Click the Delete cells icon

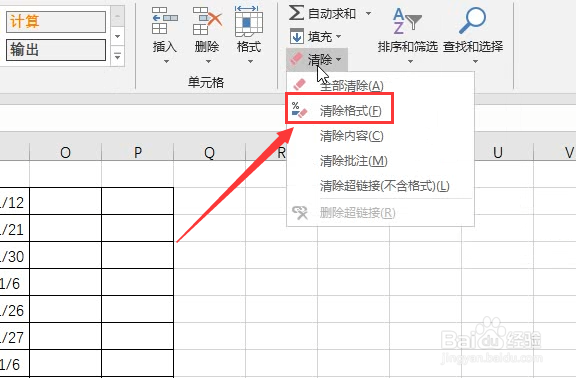click(x=208, y=21)
